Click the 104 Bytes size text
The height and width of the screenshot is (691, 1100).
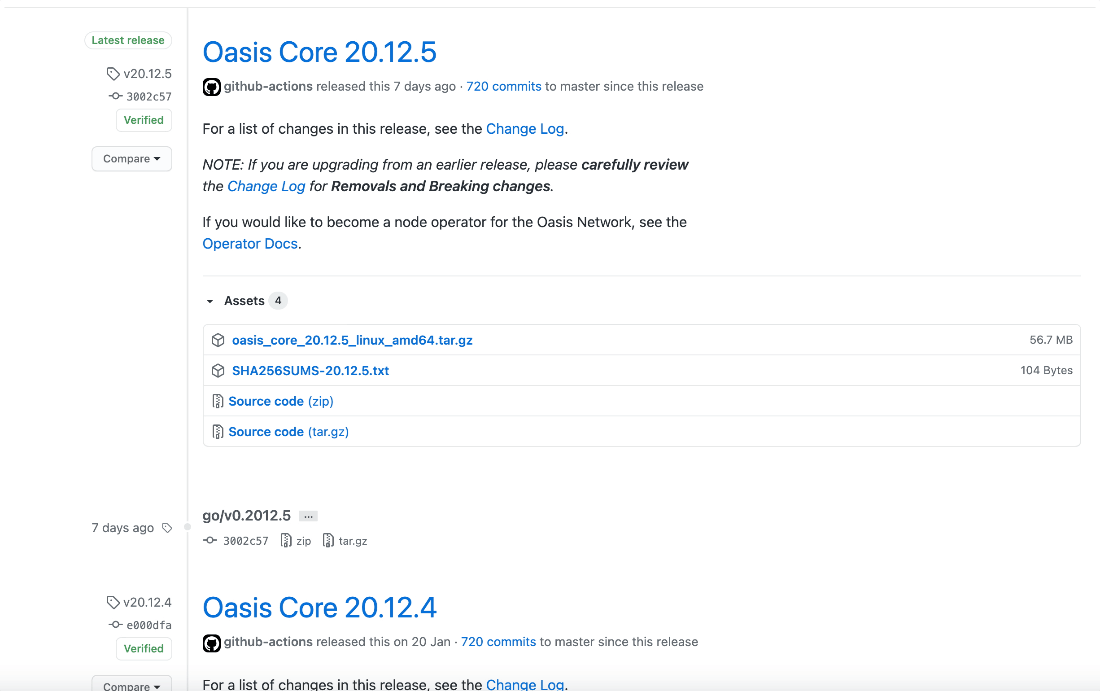(1046, 370)
